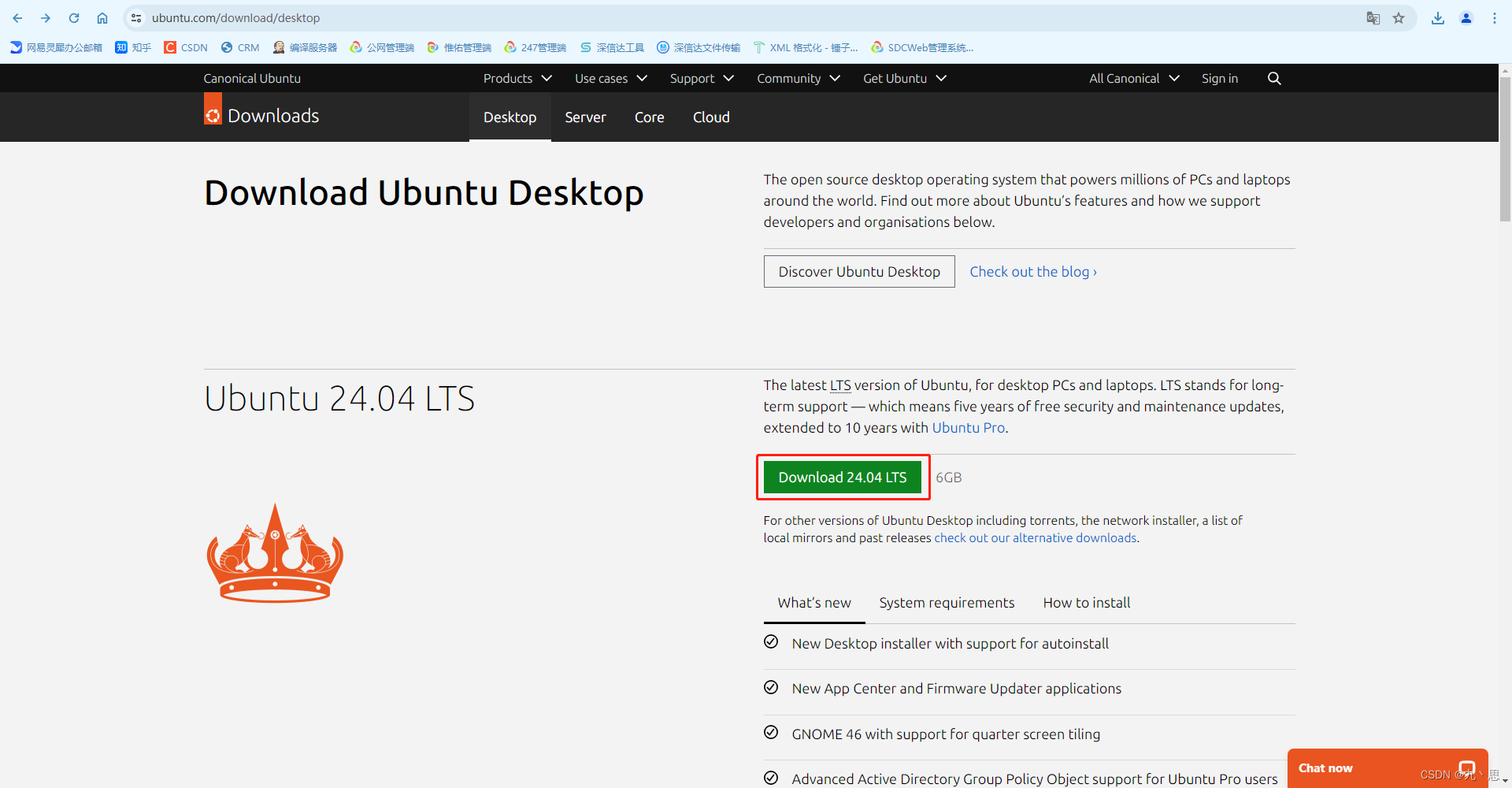Open the browser profile icon

coord(1466,18)
